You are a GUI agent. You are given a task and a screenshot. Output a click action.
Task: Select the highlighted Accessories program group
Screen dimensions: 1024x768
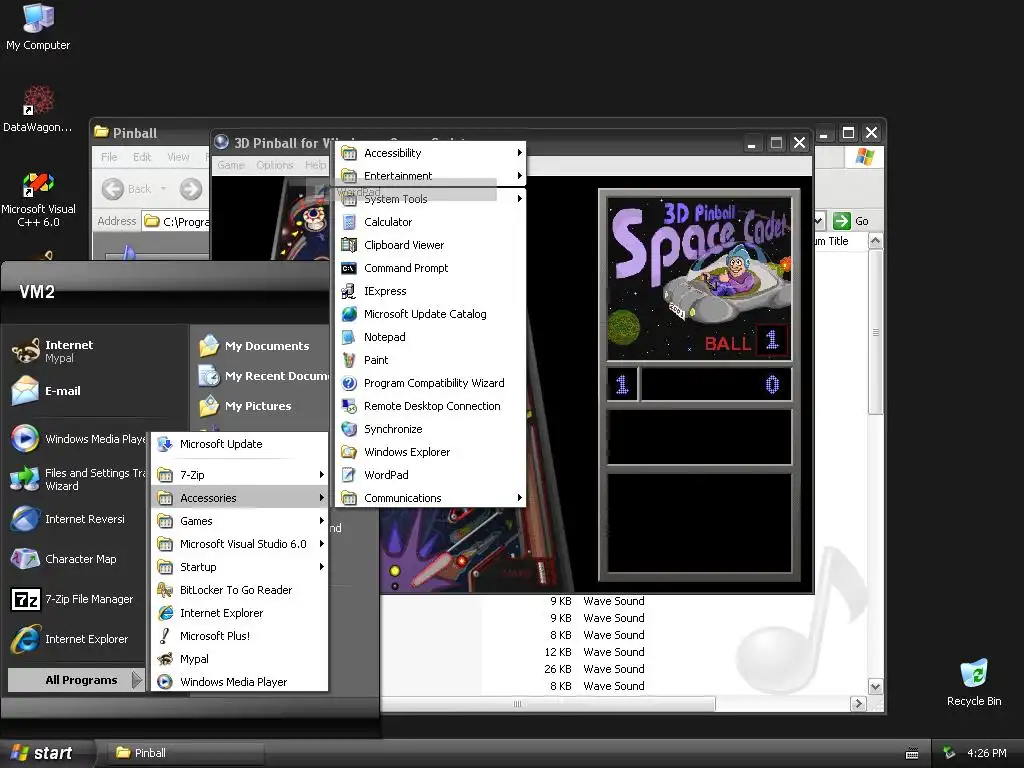tap(240, 498)
